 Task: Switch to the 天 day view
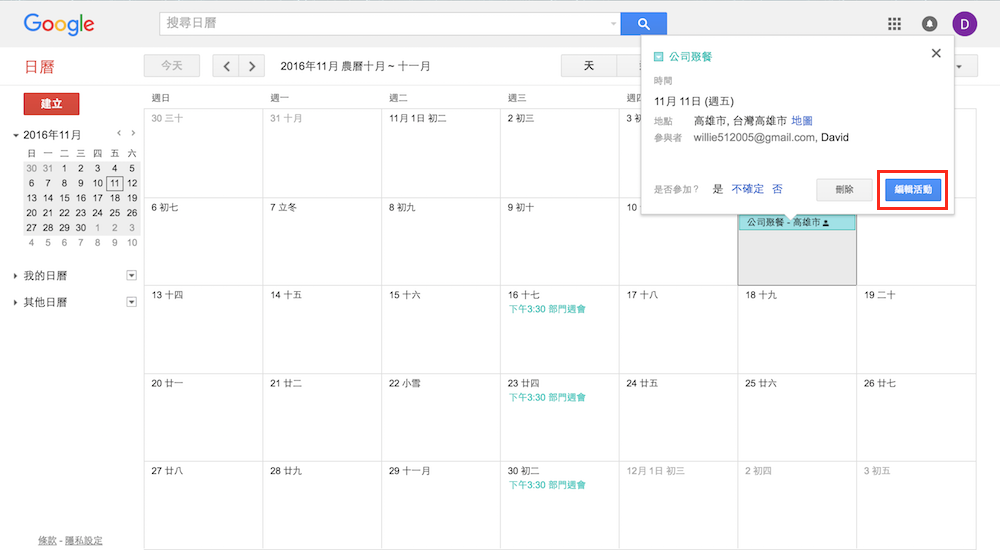pyautogui.click(x=588, y=66)
